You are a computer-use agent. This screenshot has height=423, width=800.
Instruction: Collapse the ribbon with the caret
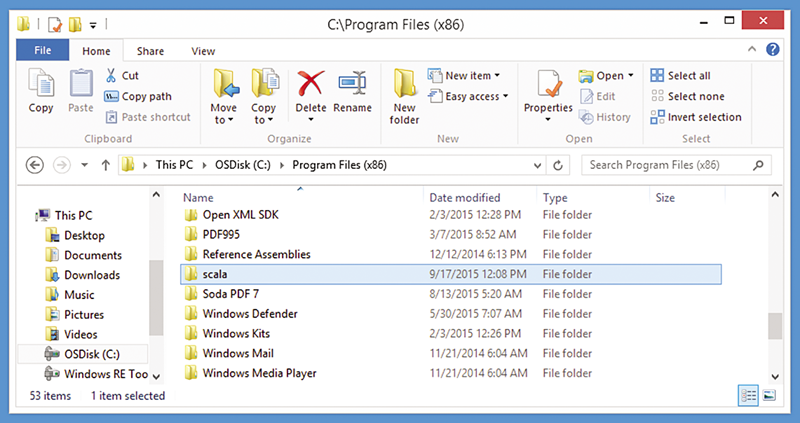tap(752, 49)
